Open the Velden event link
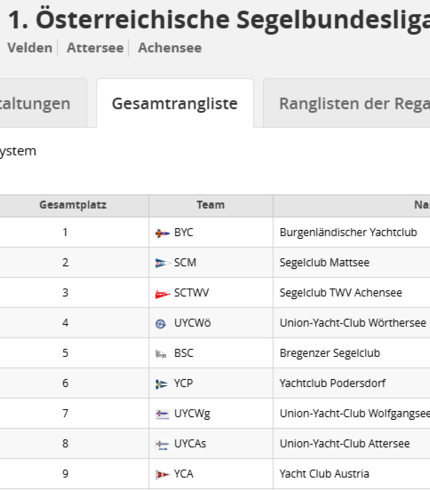 click(30, 48)
